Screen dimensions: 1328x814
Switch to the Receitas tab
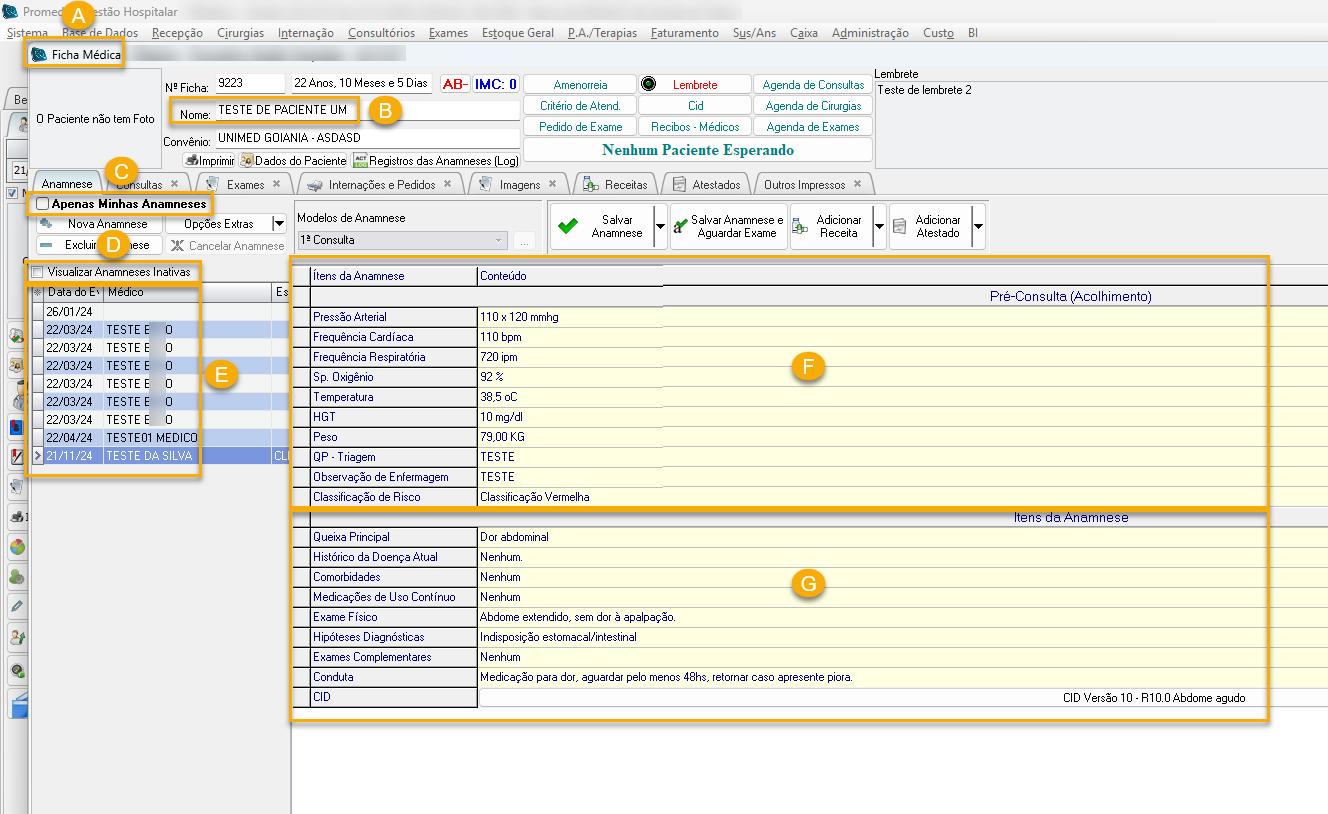coord(625,185)
